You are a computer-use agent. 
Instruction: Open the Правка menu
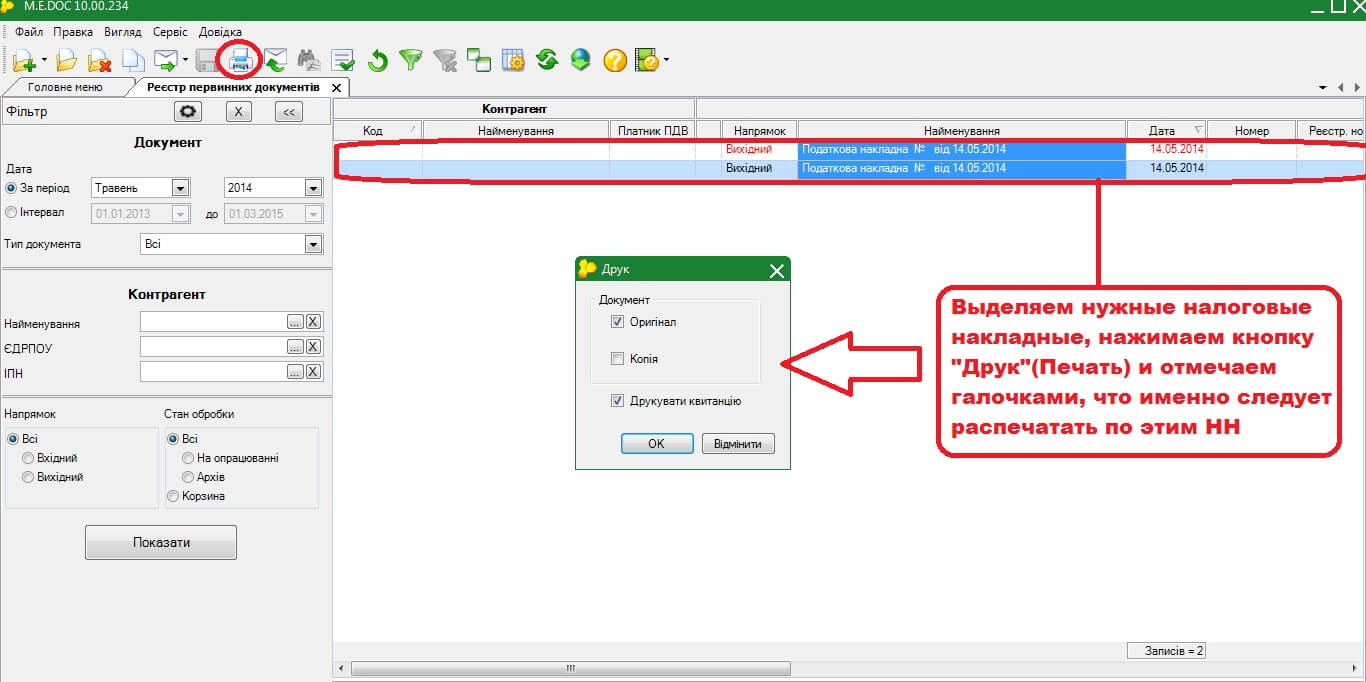[x=74, y=32]
